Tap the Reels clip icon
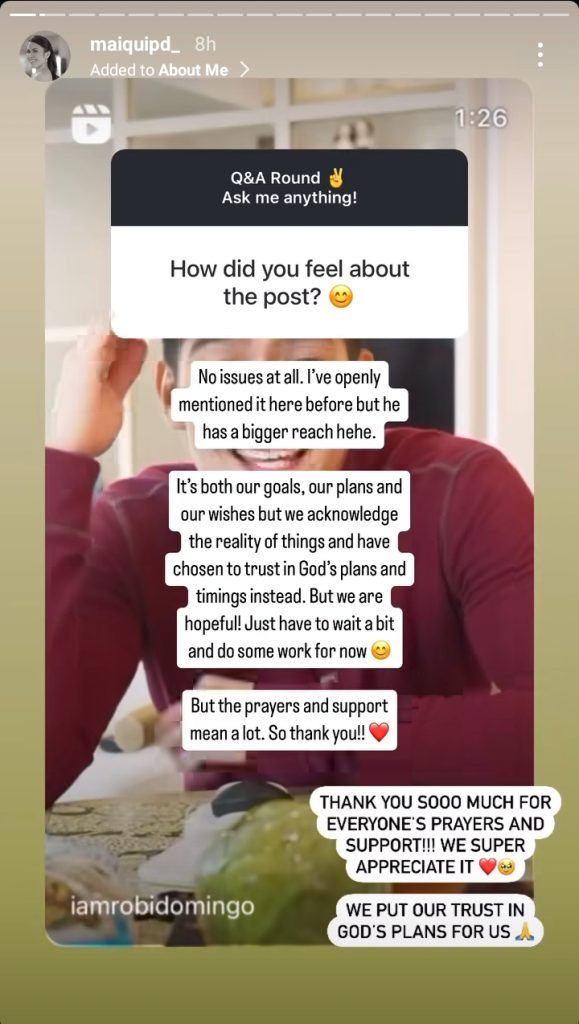The image size is (579, 1024). click(x=91, y=123)
